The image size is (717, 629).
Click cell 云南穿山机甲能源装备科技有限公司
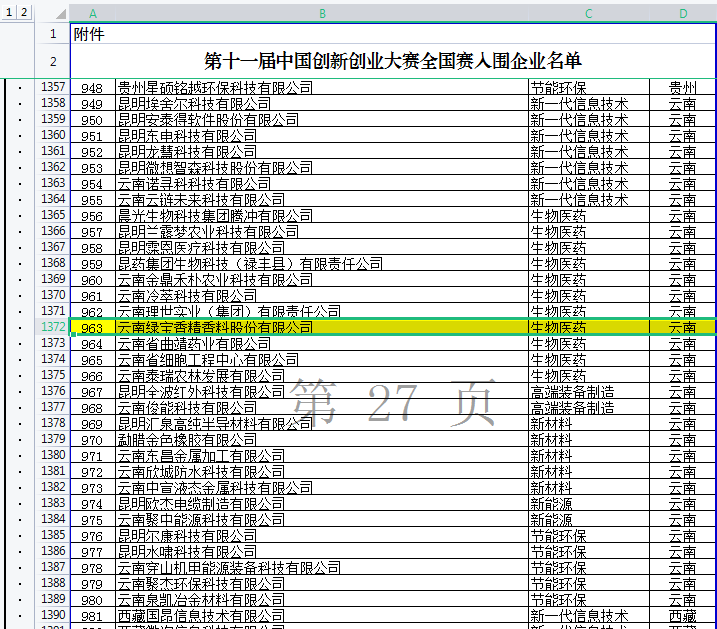322,567
